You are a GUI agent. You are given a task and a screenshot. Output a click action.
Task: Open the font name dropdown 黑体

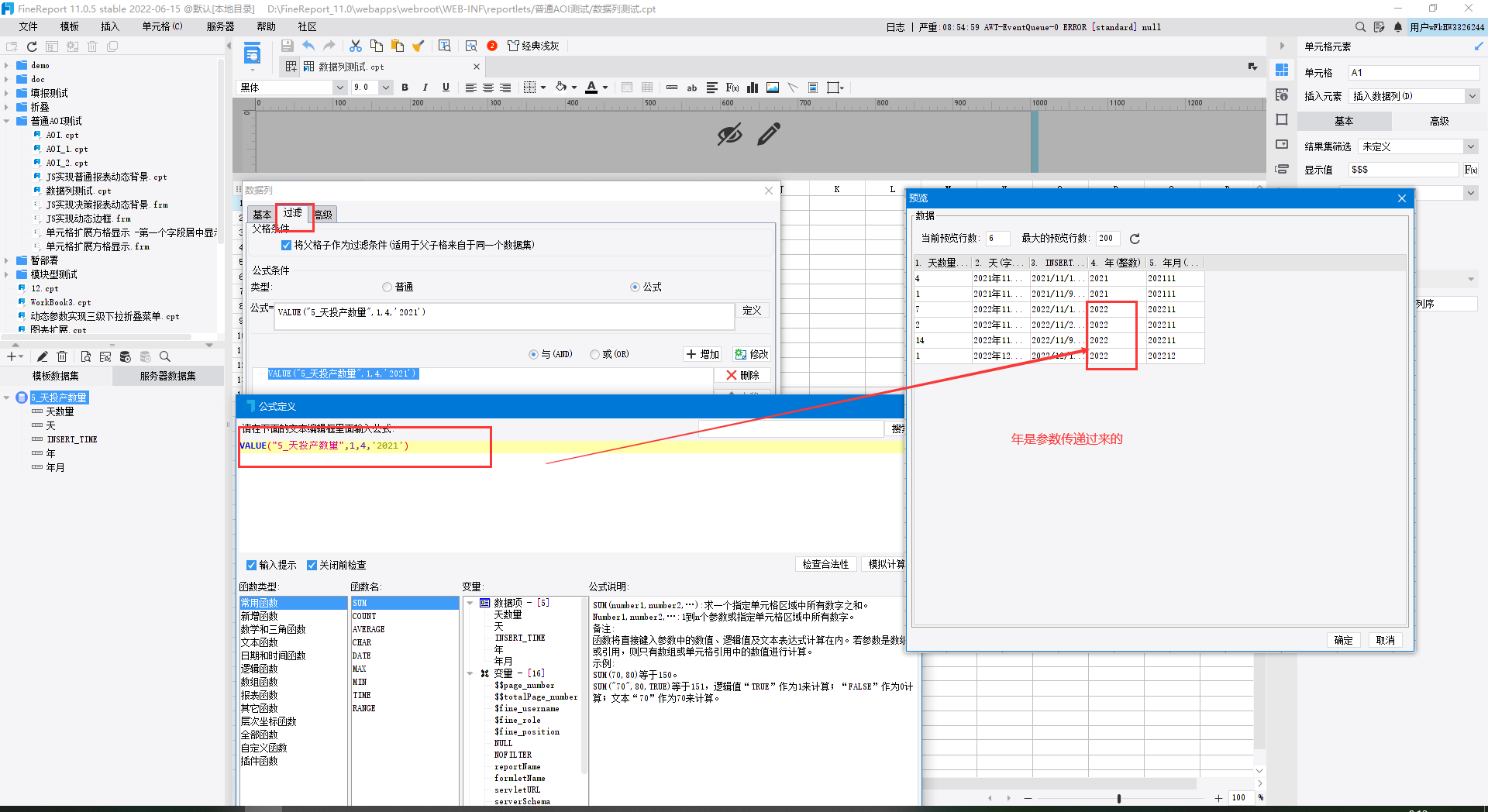point(339,88)
